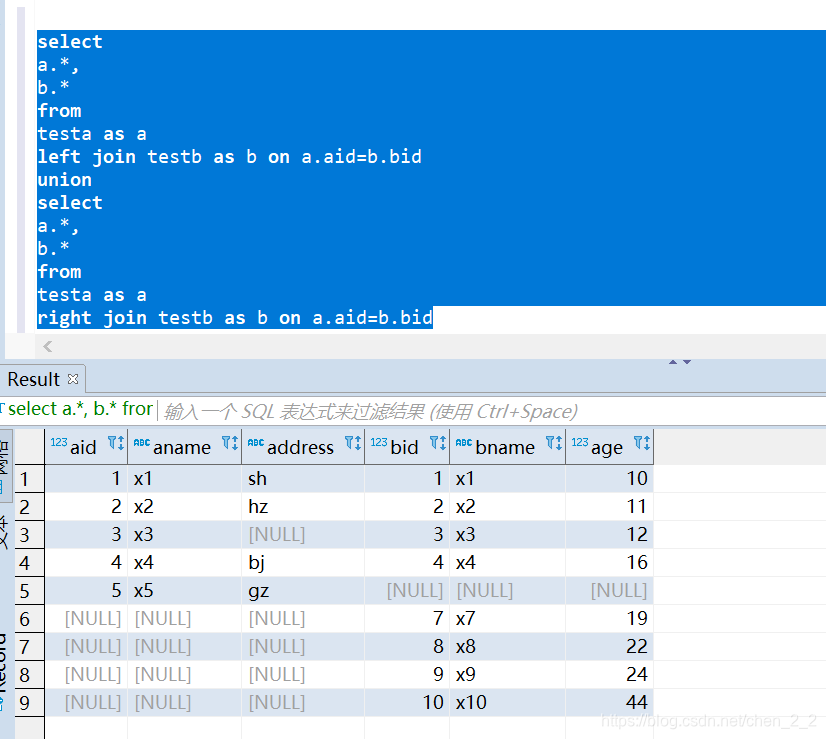Click the NULL aid cell in row 6
Screen dimensions: 826x739
tap(86, 619)
